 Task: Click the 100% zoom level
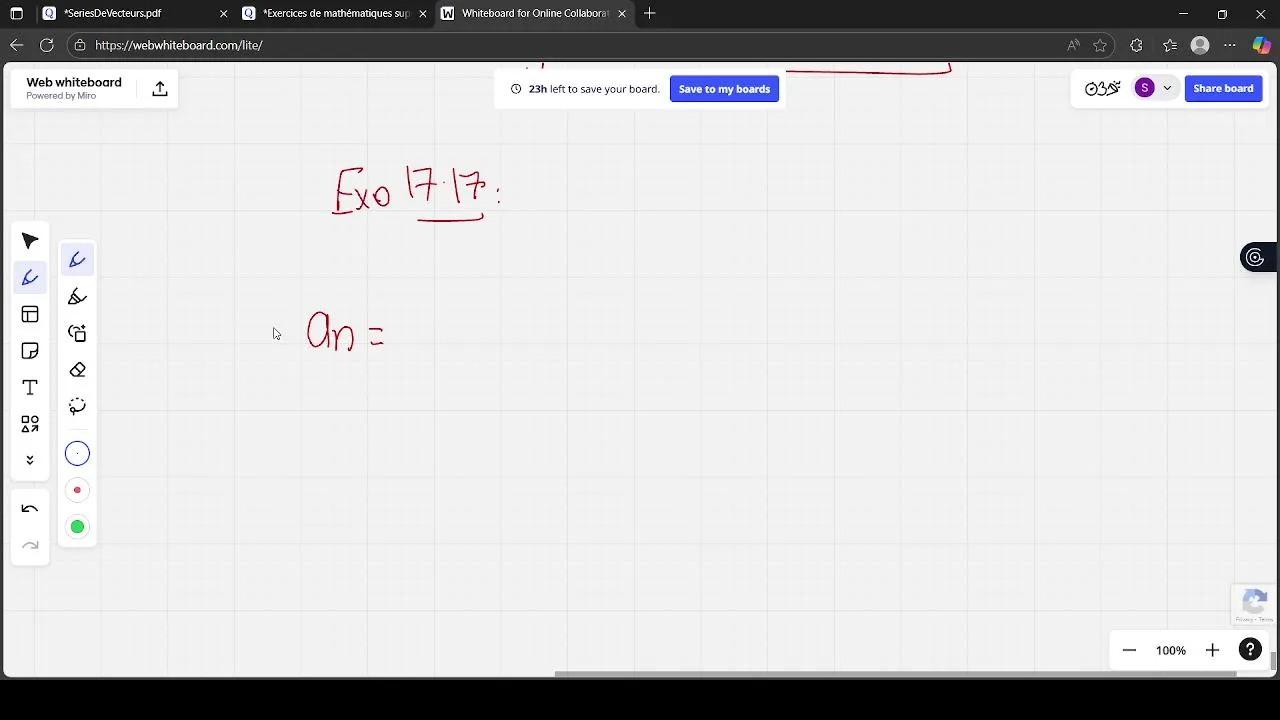click(1171, 650)
